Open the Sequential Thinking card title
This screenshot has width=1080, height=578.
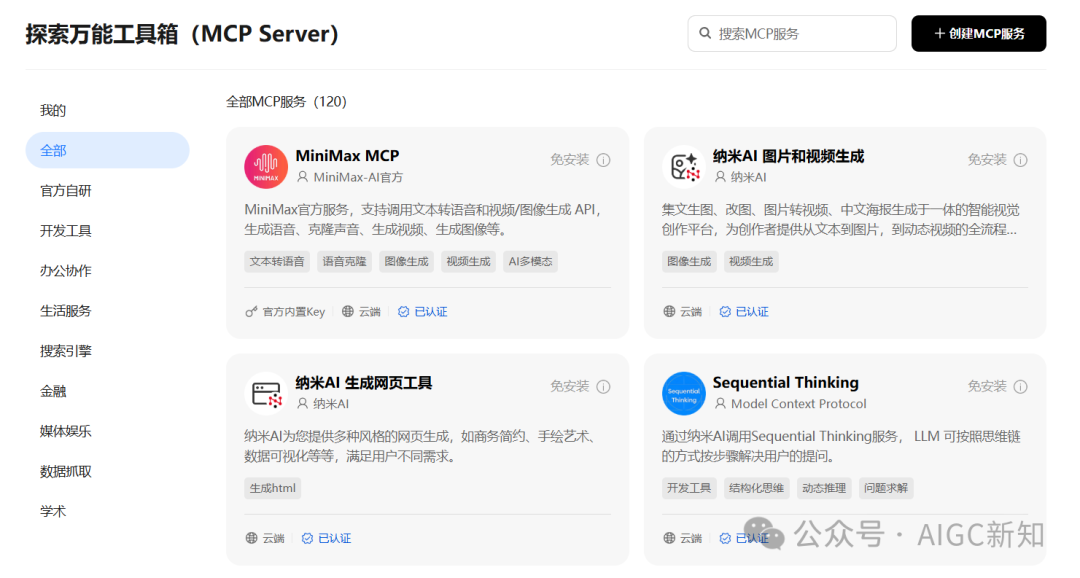pos(786,382)
